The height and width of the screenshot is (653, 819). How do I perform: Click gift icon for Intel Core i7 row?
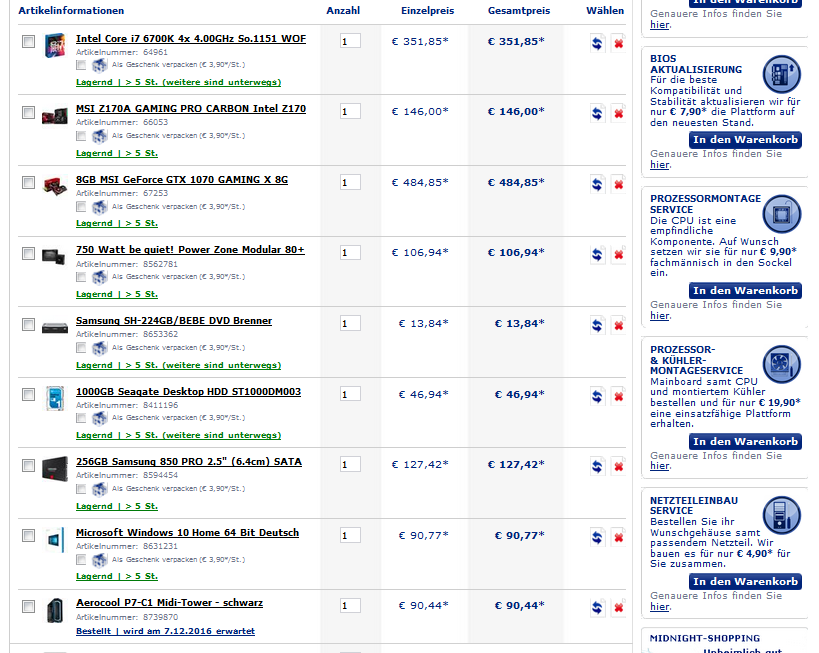coord(99,65)
